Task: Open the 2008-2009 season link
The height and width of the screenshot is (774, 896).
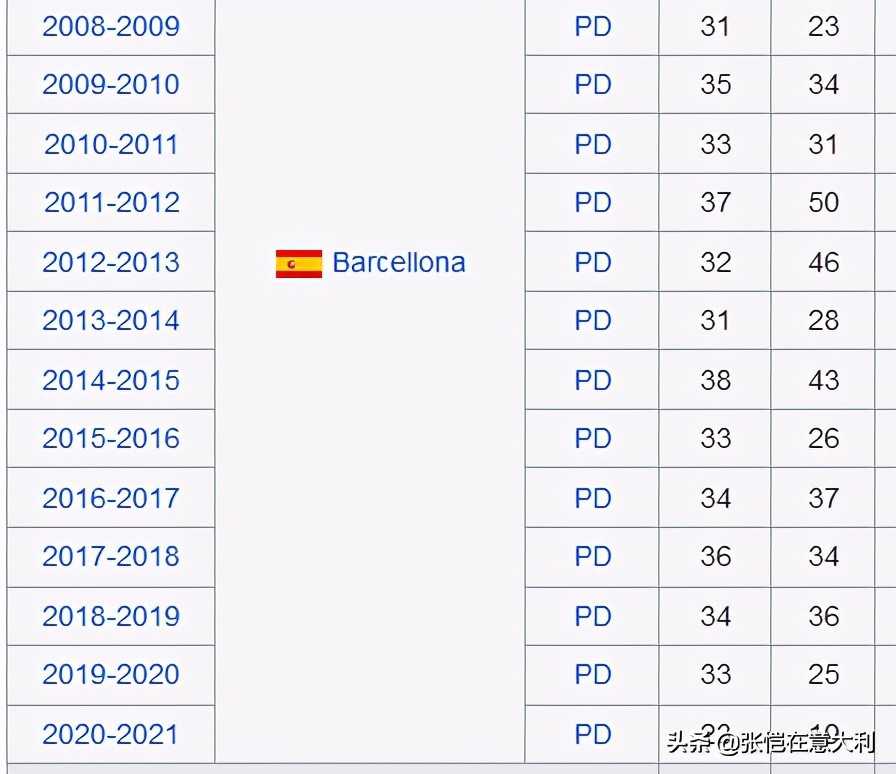Action: (111, 26)
